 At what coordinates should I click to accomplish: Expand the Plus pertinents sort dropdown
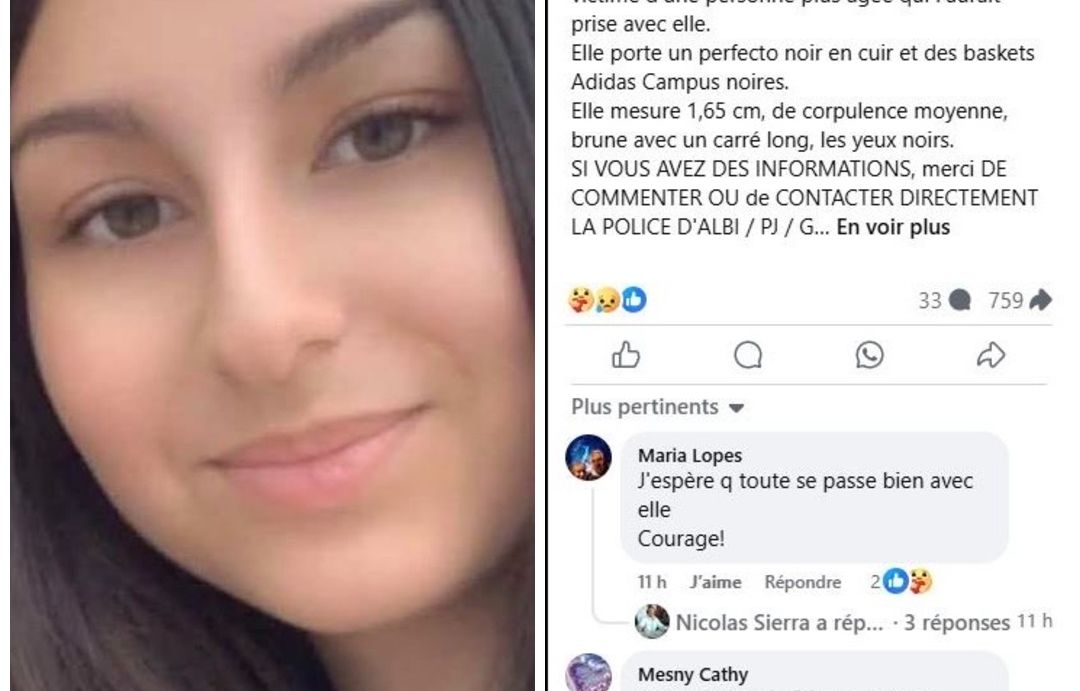(658, 407)
